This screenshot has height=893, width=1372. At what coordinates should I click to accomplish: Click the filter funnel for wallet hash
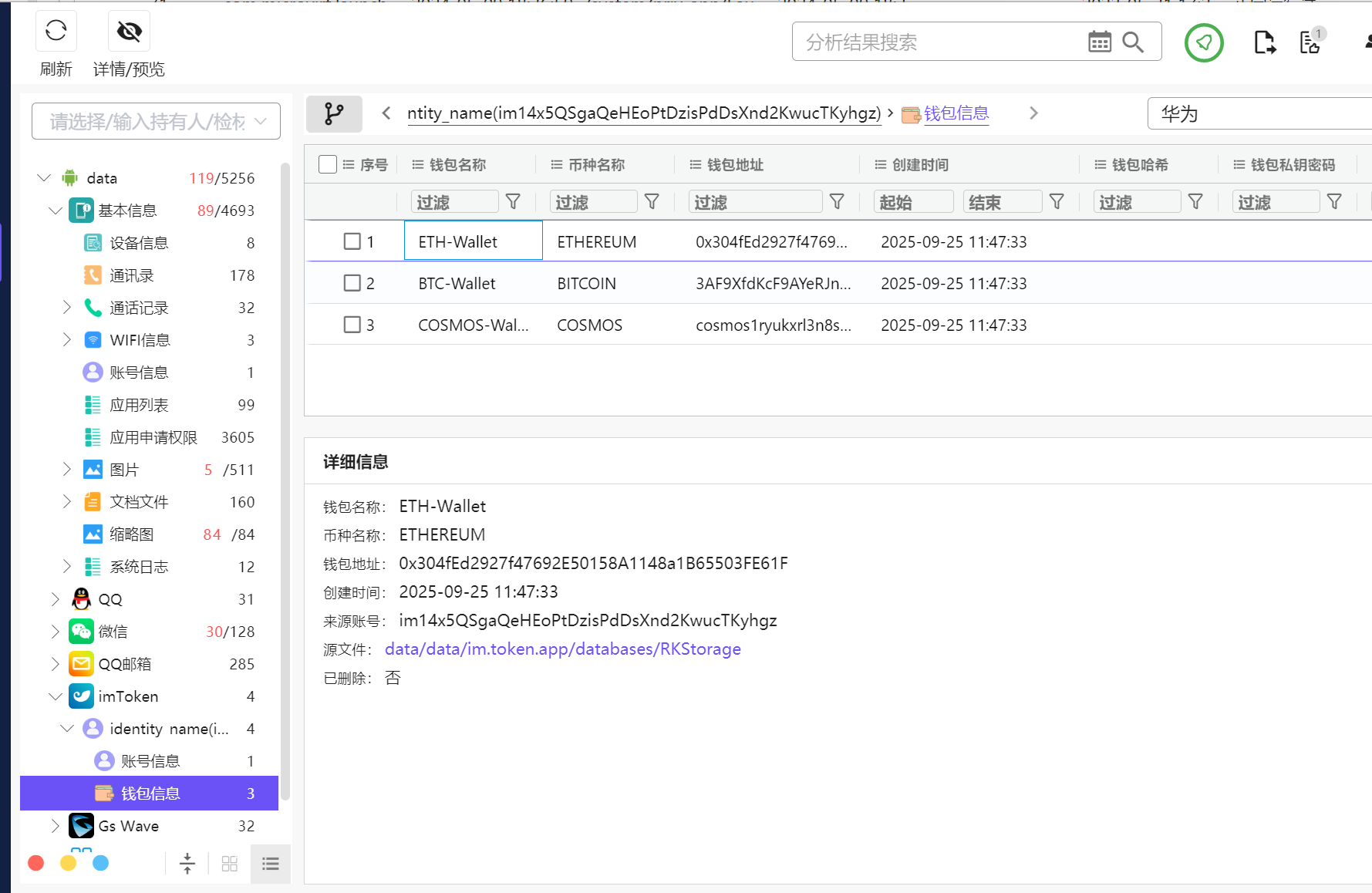click(x=1196, y=202)
